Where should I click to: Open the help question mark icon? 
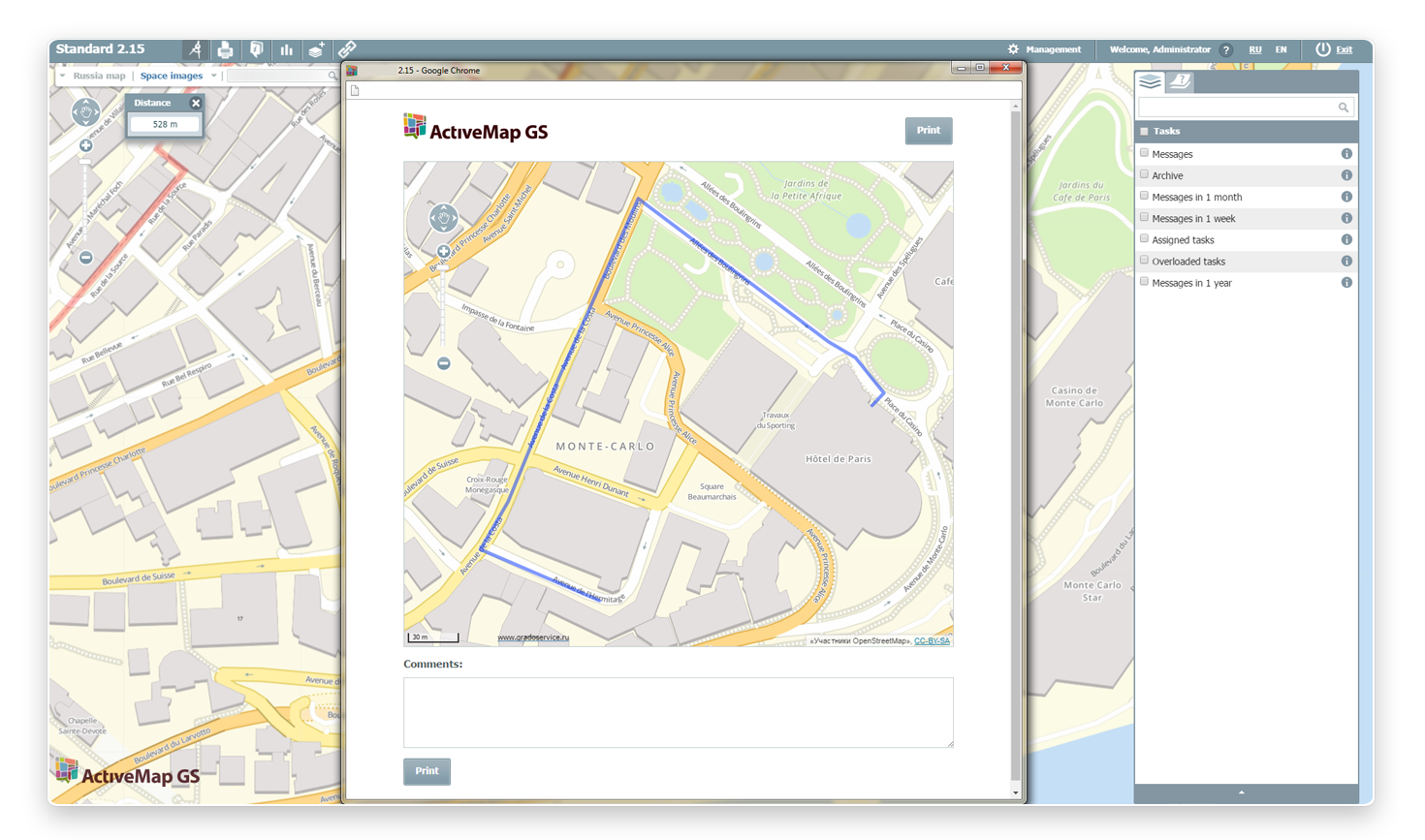(1226, 50)
